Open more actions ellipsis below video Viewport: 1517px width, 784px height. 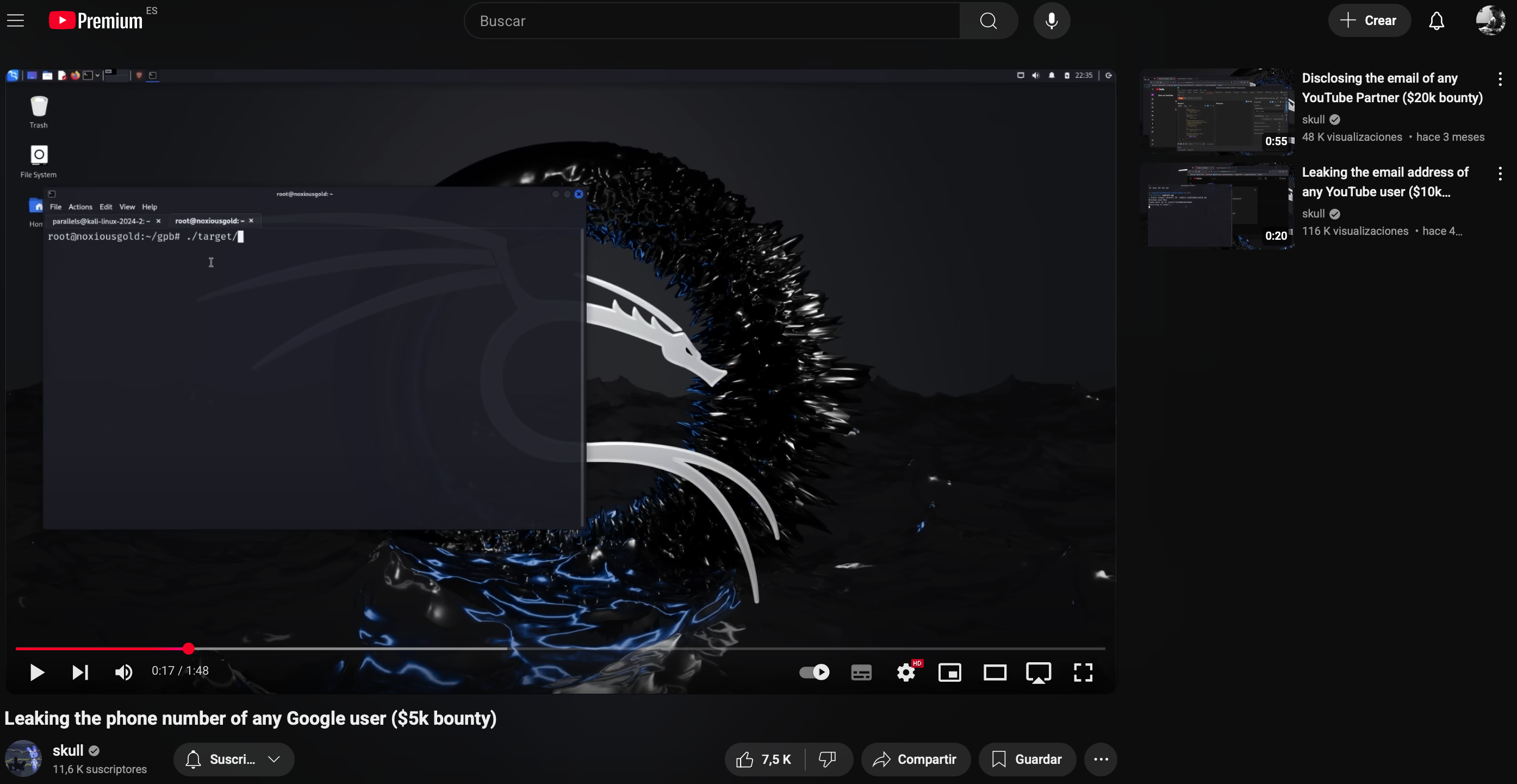(1101, 759)
